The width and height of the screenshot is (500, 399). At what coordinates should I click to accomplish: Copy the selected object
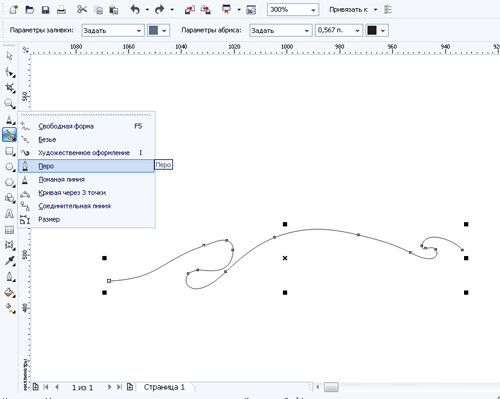click(98, 10)
